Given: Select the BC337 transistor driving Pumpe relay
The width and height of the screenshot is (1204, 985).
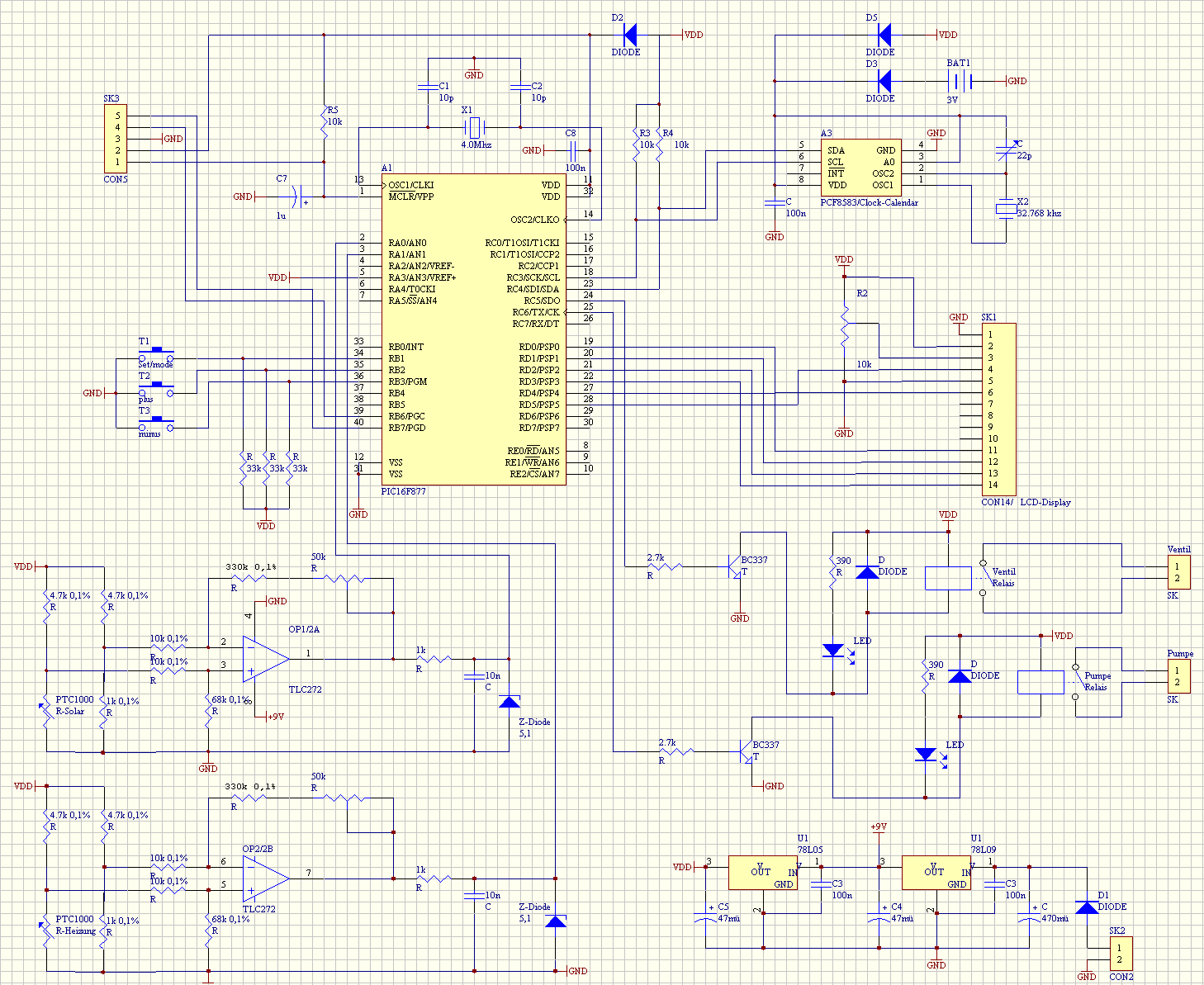Looking at the screenshot, I should (747, 751).
